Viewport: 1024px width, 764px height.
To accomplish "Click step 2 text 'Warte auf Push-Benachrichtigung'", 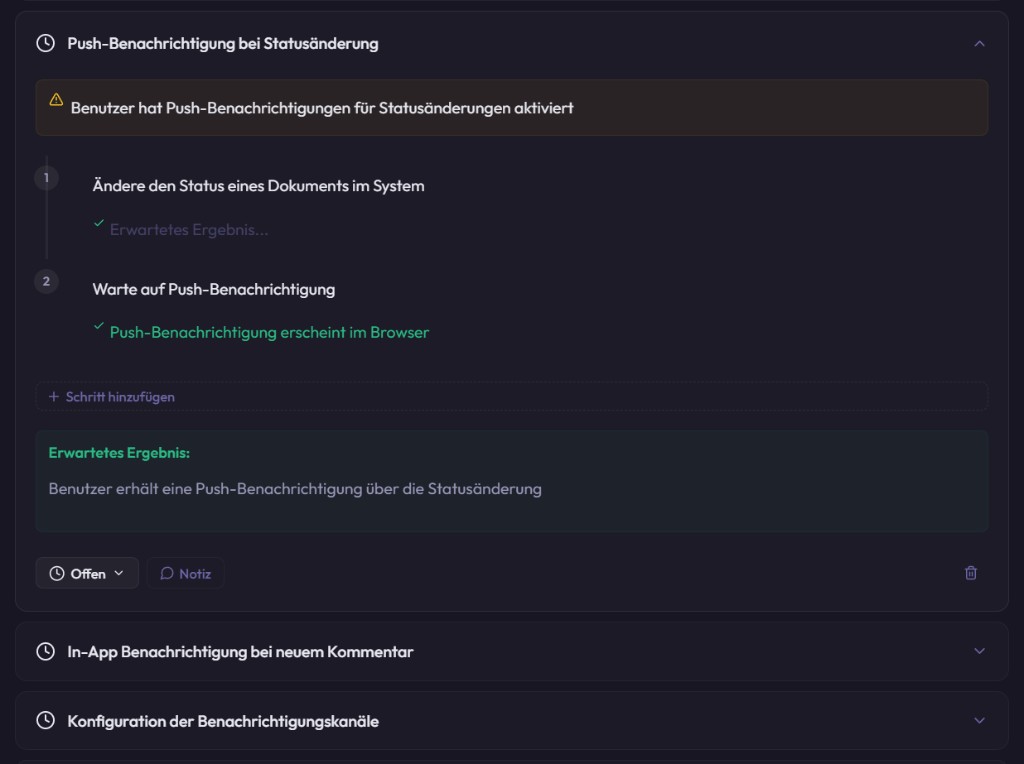I will (x=214, y=289).
